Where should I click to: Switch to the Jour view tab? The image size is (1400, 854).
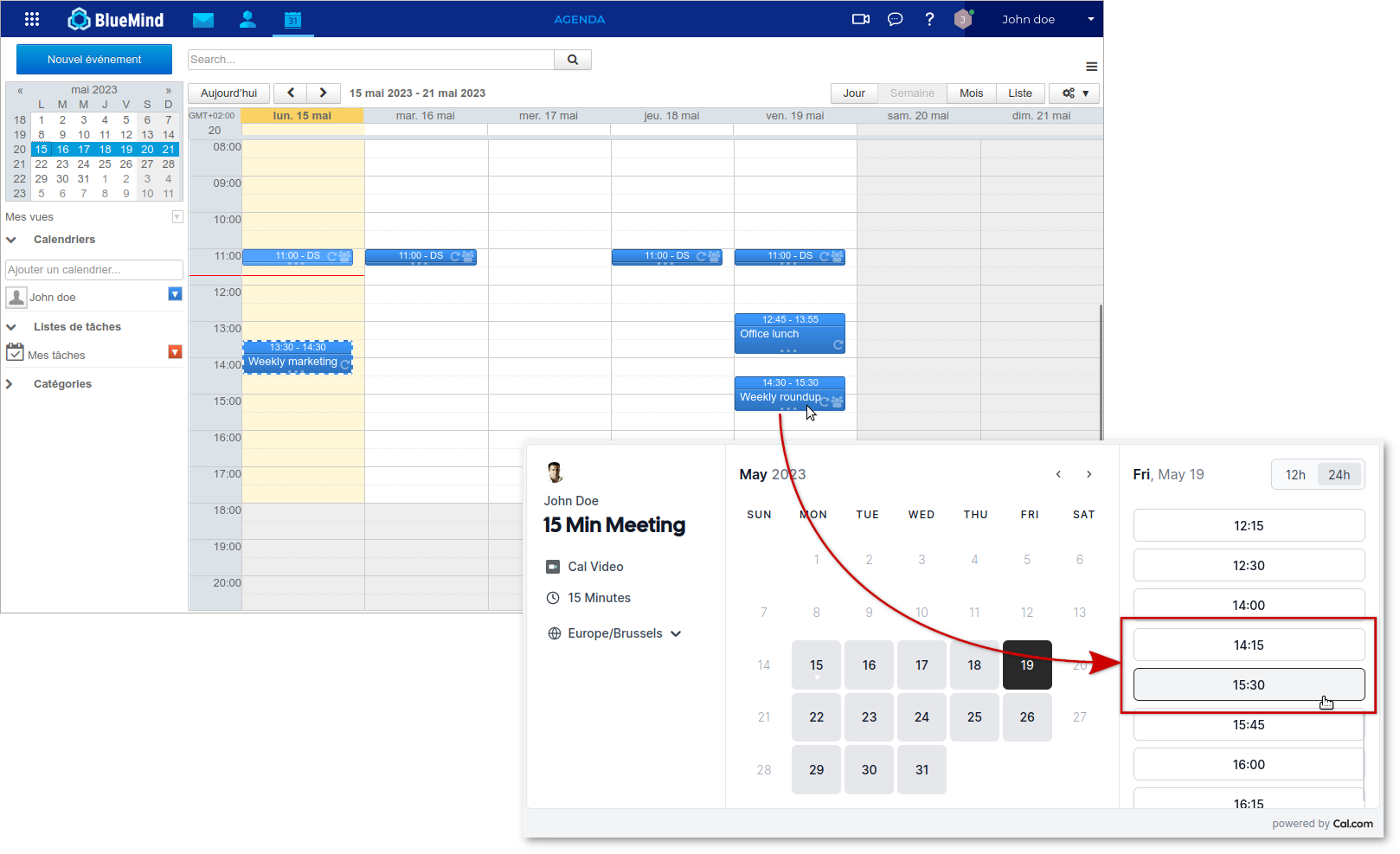[854, 93]
